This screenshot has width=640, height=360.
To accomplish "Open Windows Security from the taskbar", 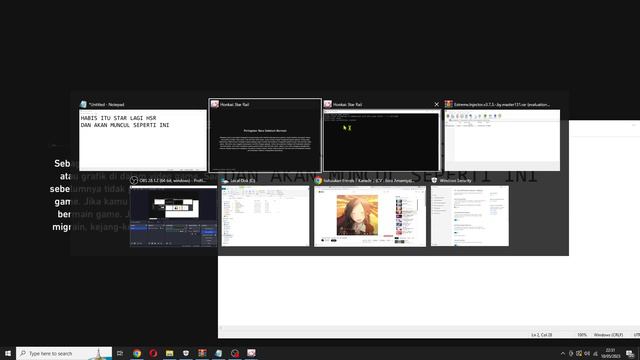I will [x=186, y=353].
